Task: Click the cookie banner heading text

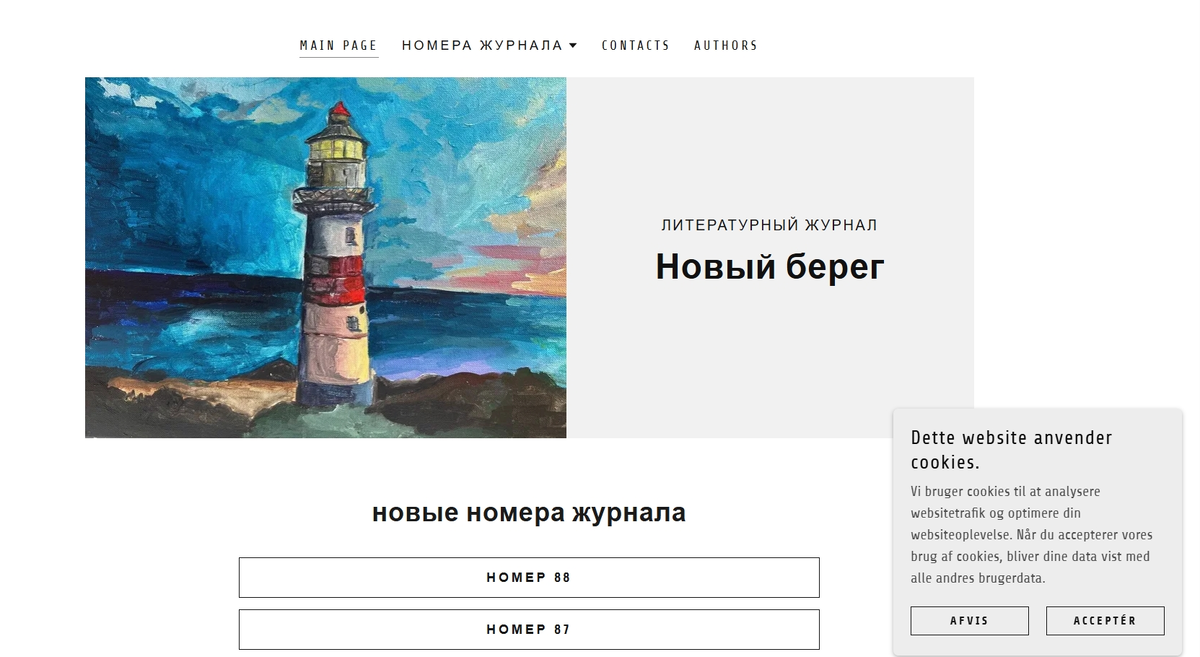Action: coord(1011,450)
